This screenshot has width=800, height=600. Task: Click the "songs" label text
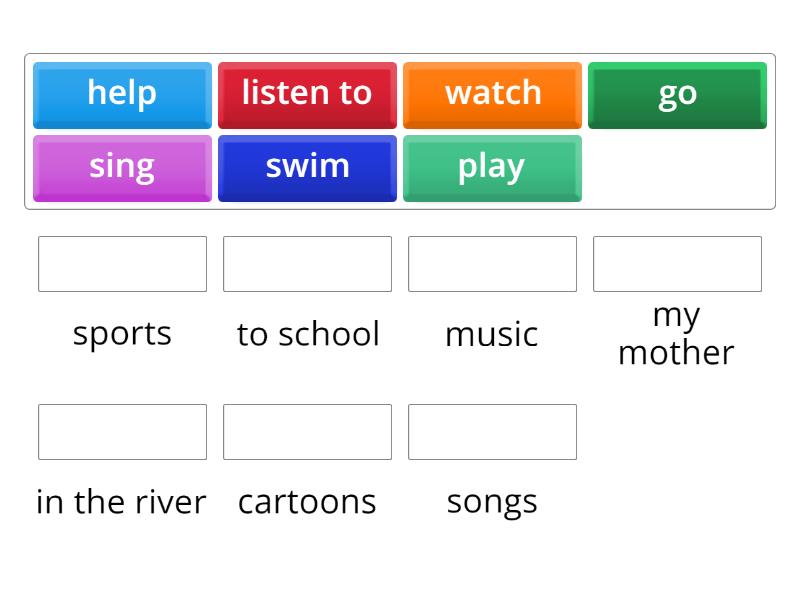(x=492, y=501)
